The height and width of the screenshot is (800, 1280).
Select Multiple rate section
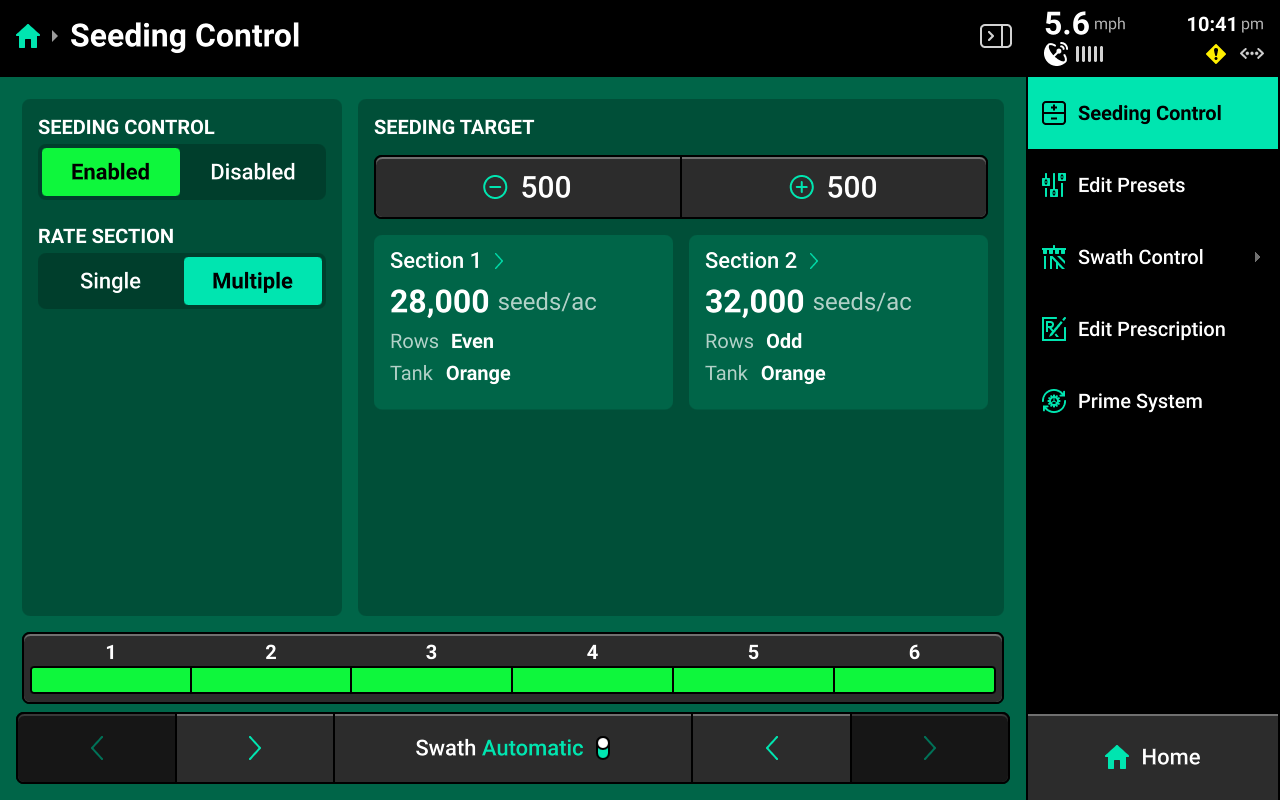(253, 281)
